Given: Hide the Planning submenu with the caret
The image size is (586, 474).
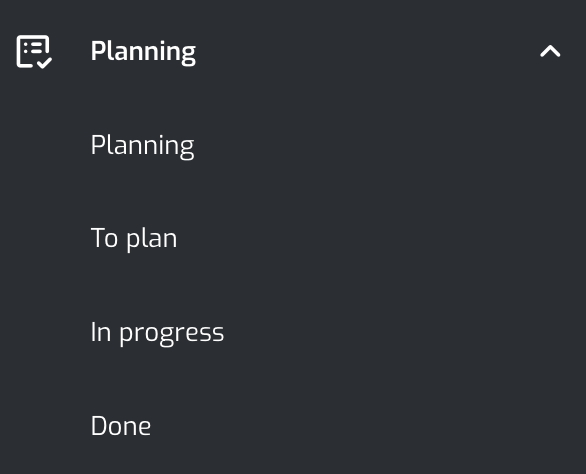Looking at the screenshot, I should [x=550, y=51].
